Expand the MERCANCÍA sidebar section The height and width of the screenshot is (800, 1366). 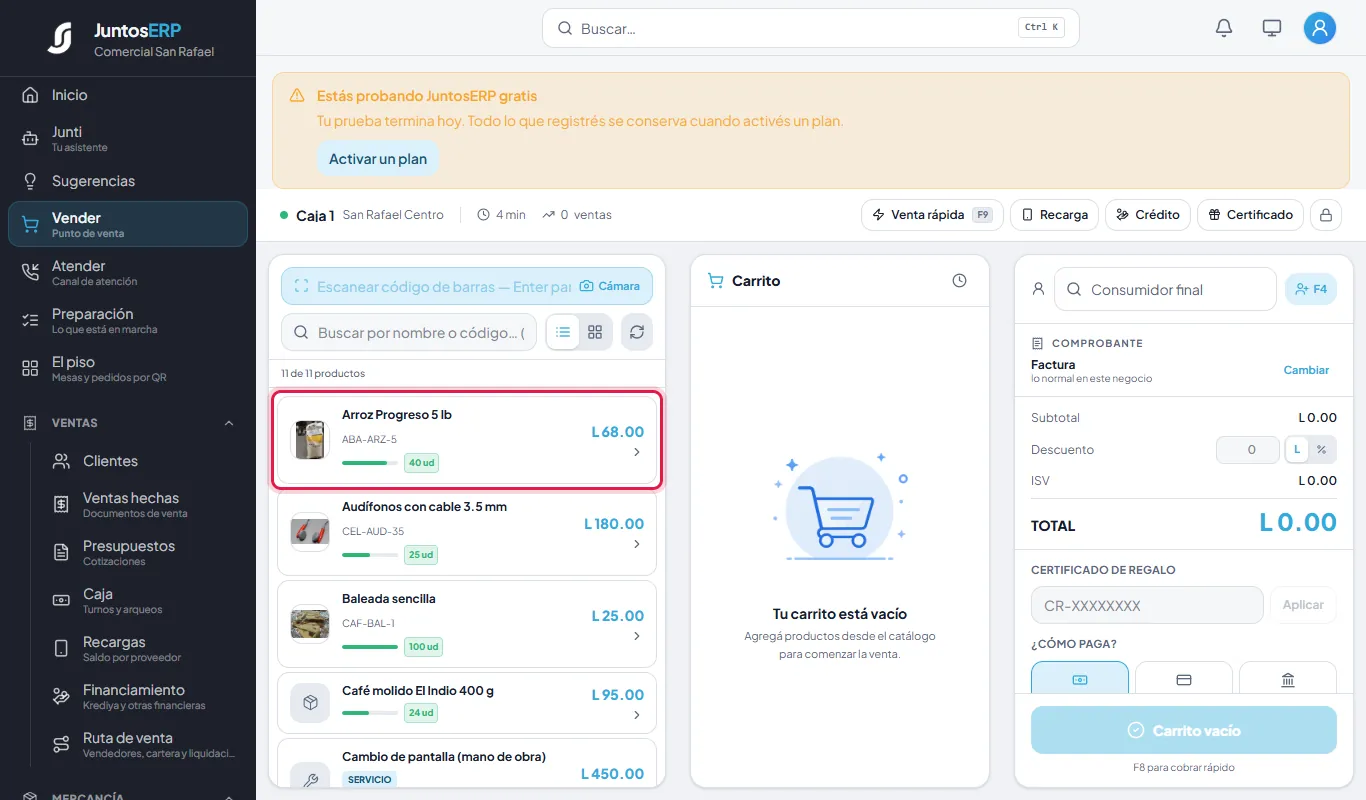tap(229, 796)
